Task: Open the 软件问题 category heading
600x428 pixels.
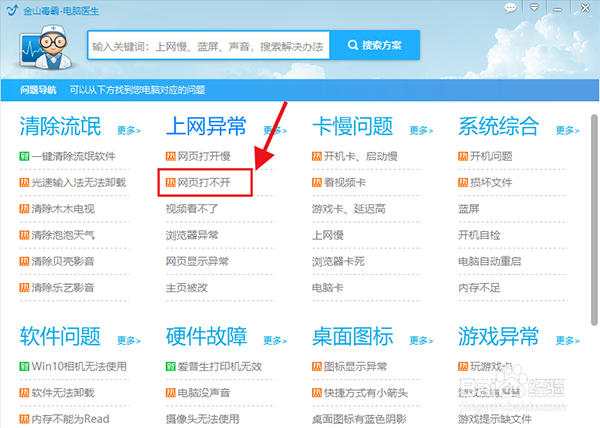Action: [x=60, y=336]
